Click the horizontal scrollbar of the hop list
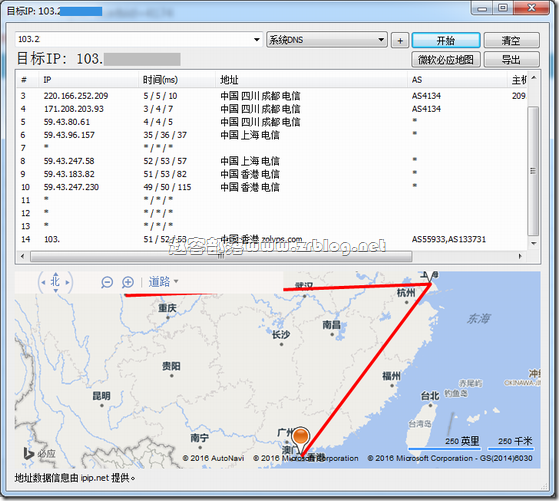Viewport: 559px width, 501px height. [221, 256]
